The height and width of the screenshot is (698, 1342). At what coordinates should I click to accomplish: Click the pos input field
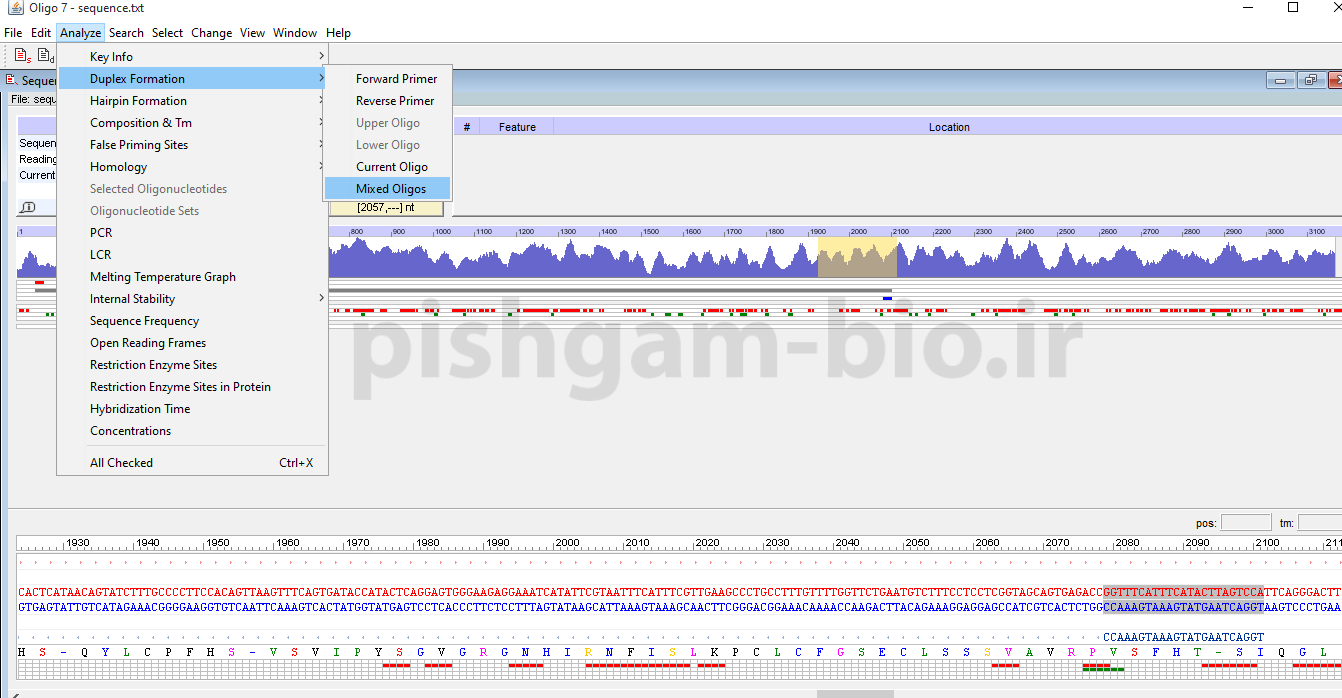click(x=1246, y=523)
